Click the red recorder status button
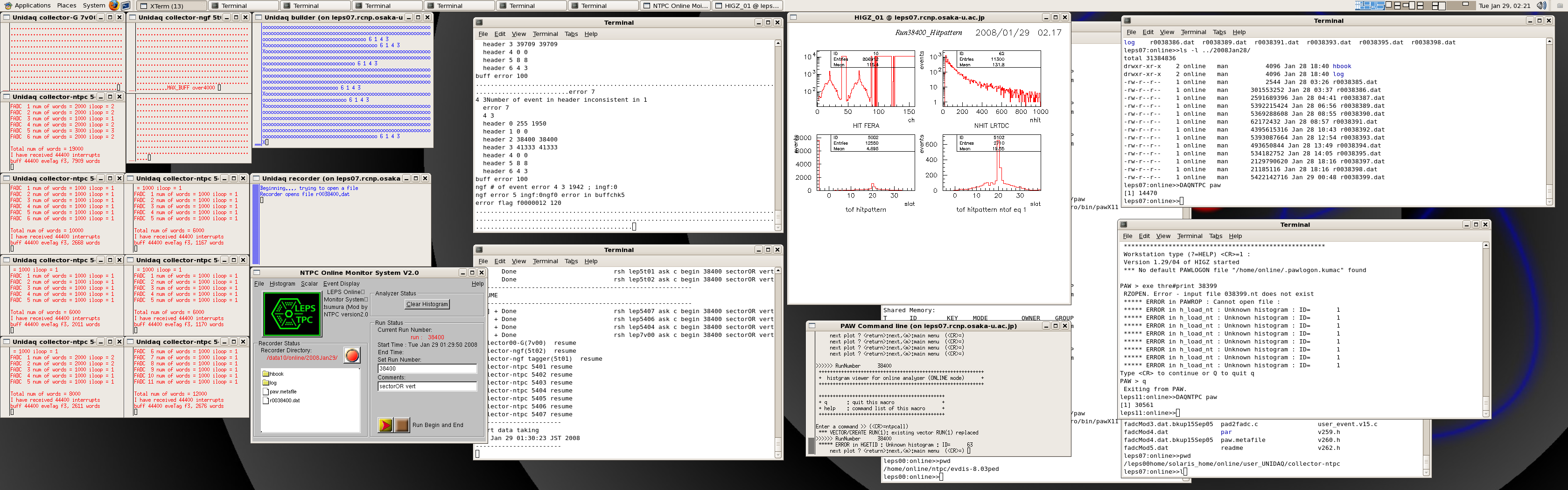 (x=352, y=356)
